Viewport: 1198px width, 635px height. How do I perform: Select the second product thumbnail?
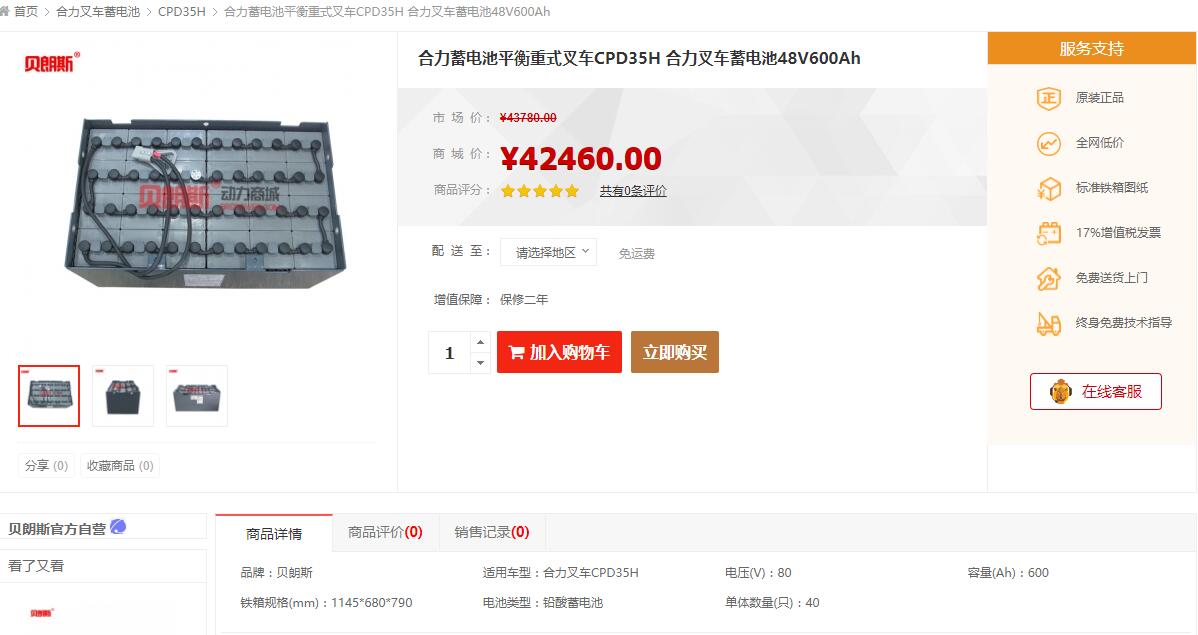point(123,396)
